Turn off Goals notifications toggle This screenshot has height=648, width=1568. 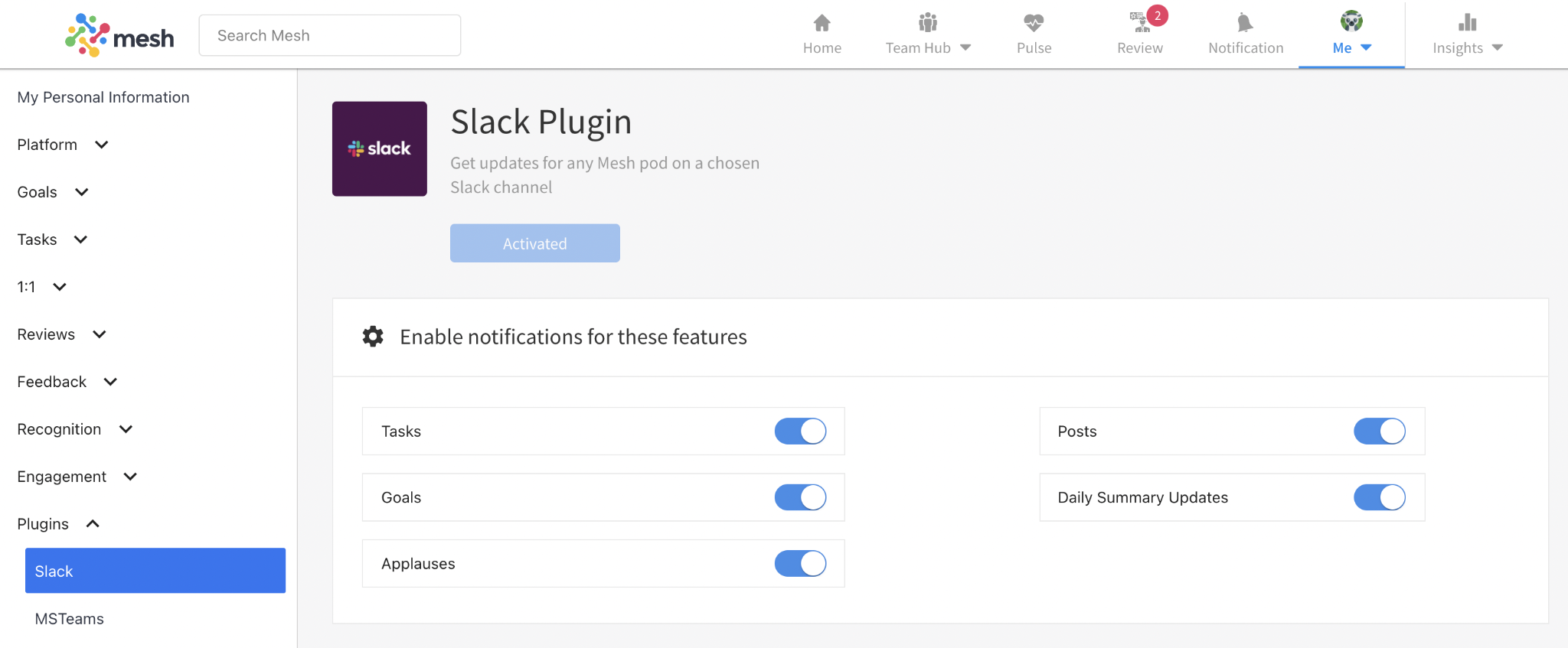coord(800,497)
